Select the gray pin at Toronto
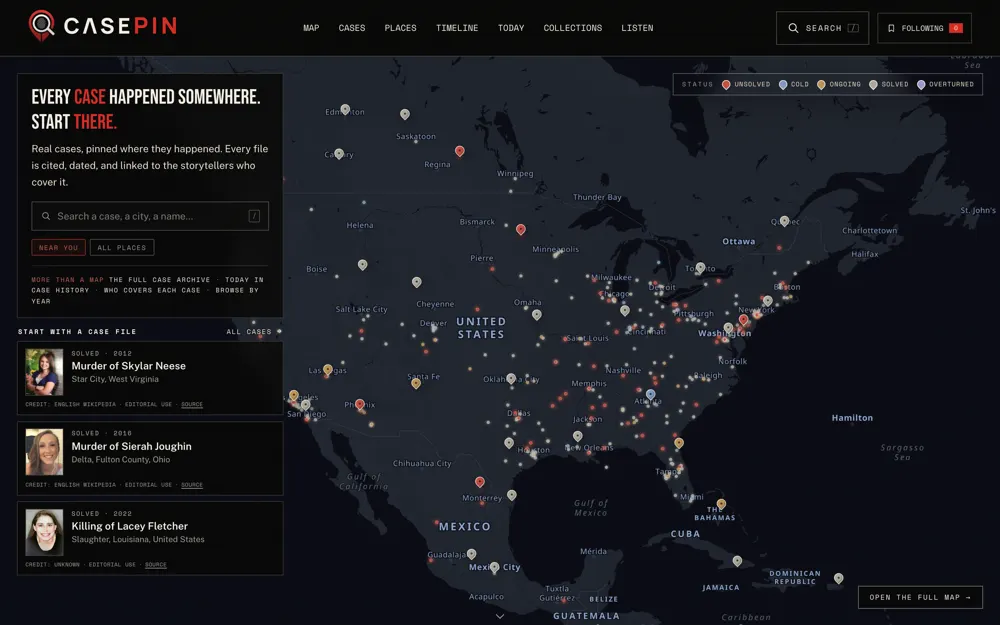Image resolution: width=1000 pixels, height=625 pixels. (700, 267)
